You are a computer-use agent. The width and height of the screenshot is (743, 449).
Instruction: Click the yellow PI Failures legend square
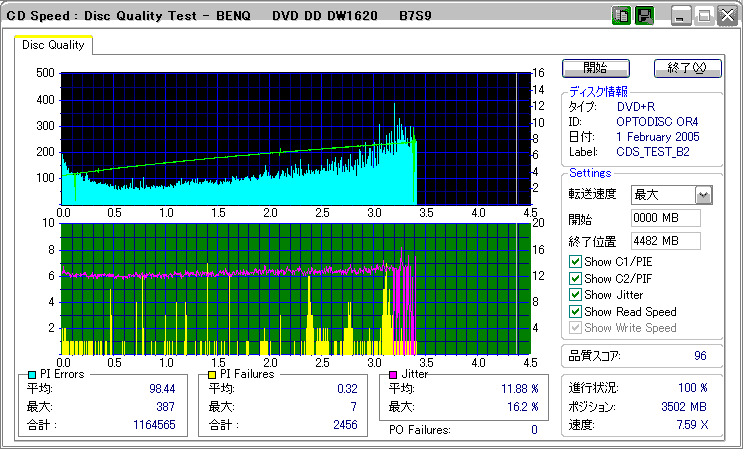tap(211, 374)
